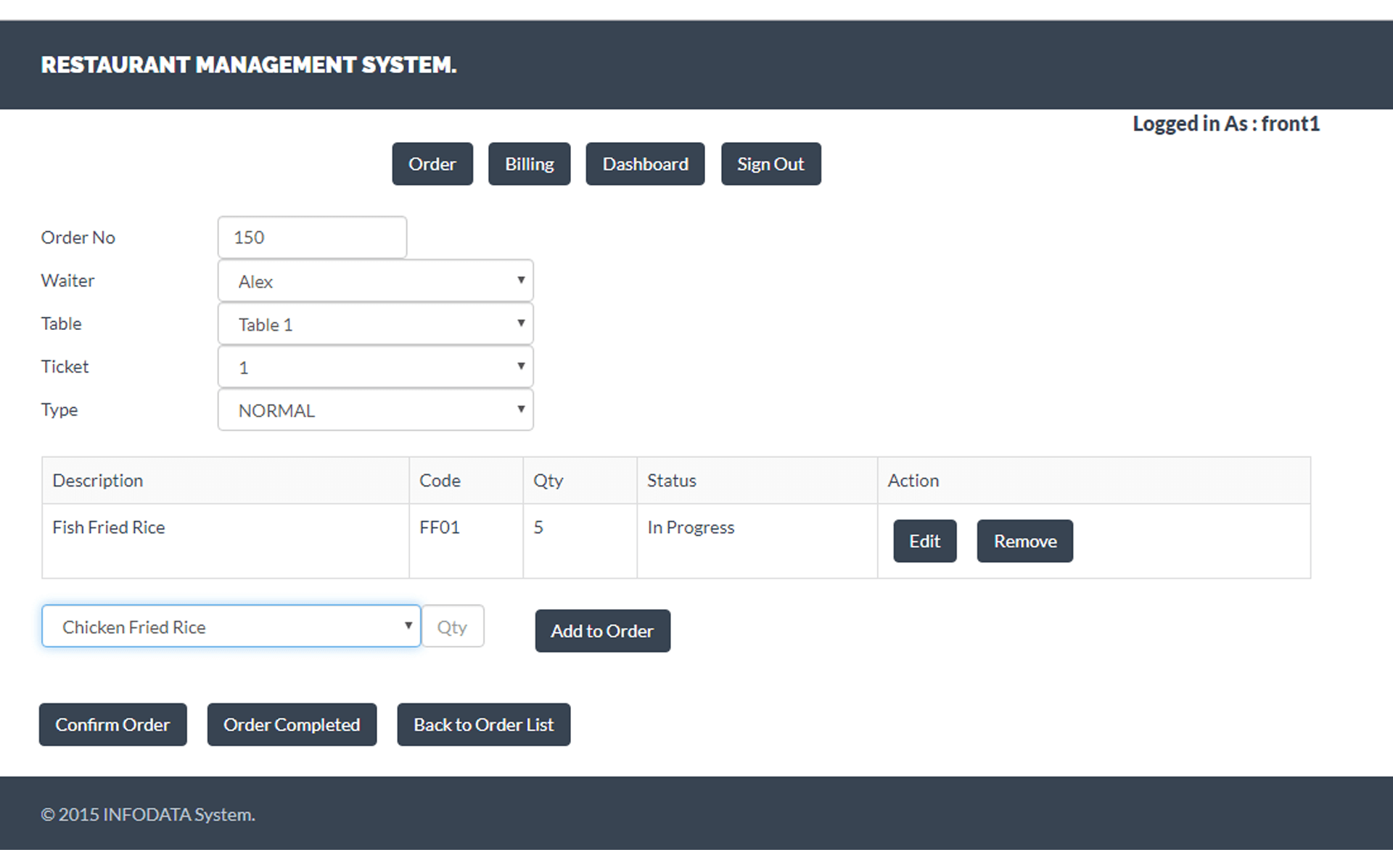Click the Order No input field

[x=312, y=237]
